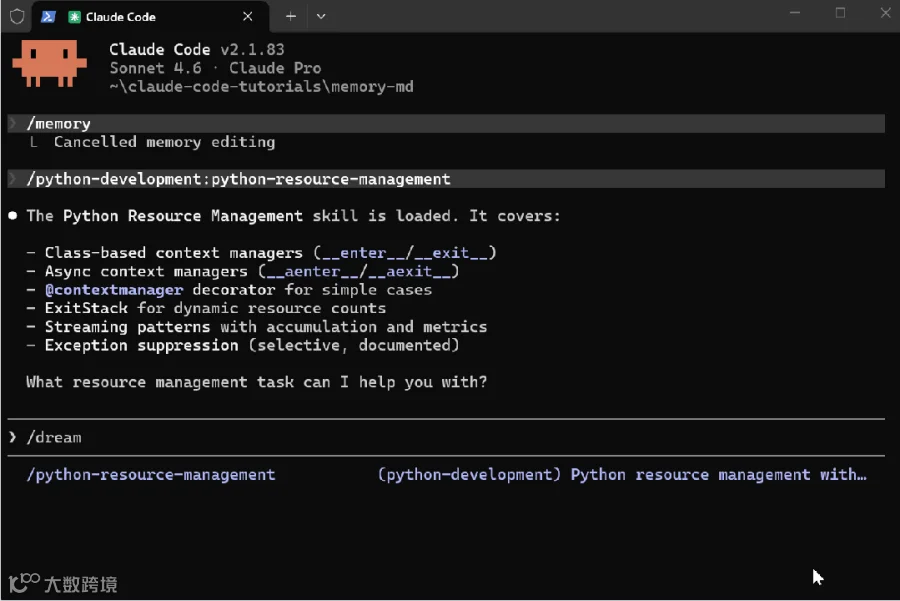Screen dimensions: 900x601
Task: Maximize the terminal window
Action: coord(840,13)
